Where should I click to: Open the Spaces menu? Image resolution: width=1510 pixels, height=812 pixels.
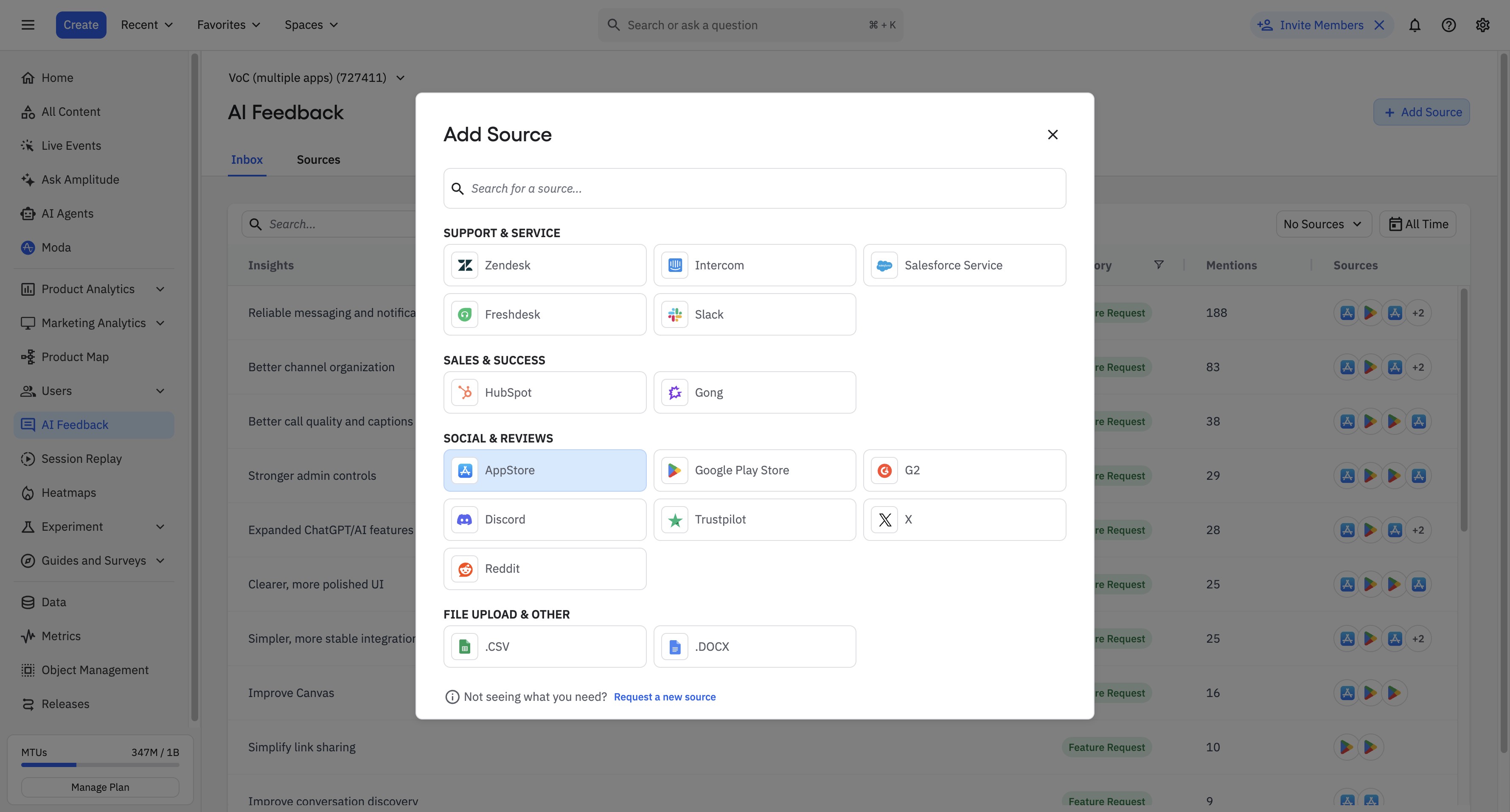click(x=311, y=25)
